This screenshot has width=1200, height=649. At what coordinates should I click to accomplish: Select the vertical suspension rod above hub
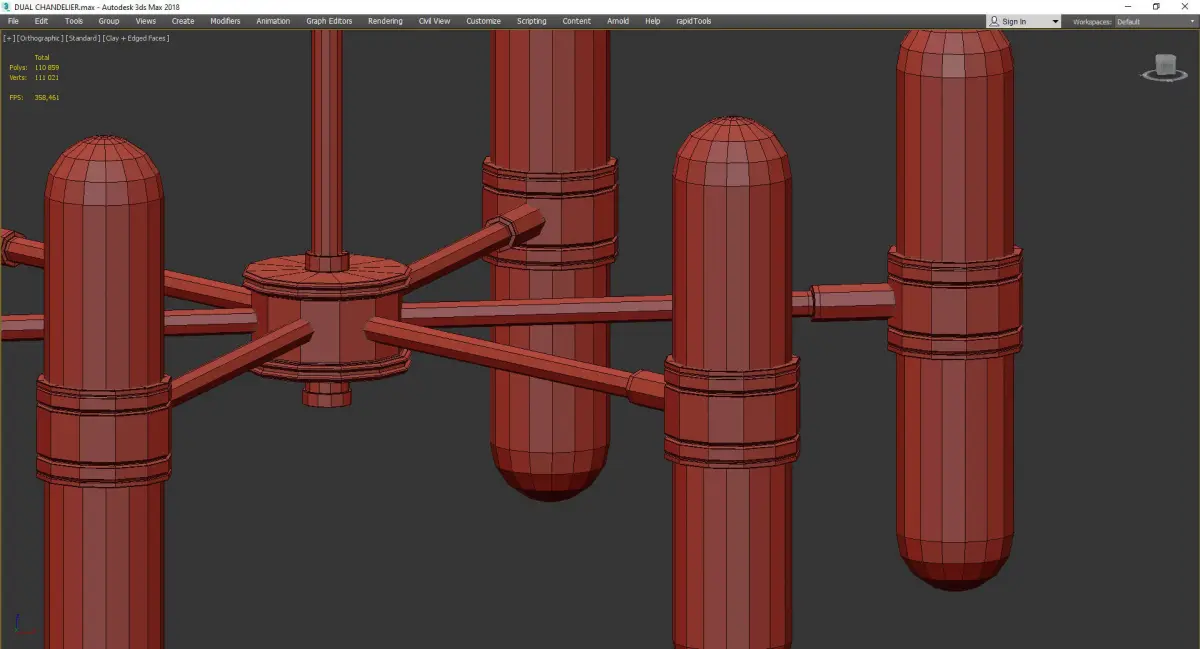click(327, 140)
